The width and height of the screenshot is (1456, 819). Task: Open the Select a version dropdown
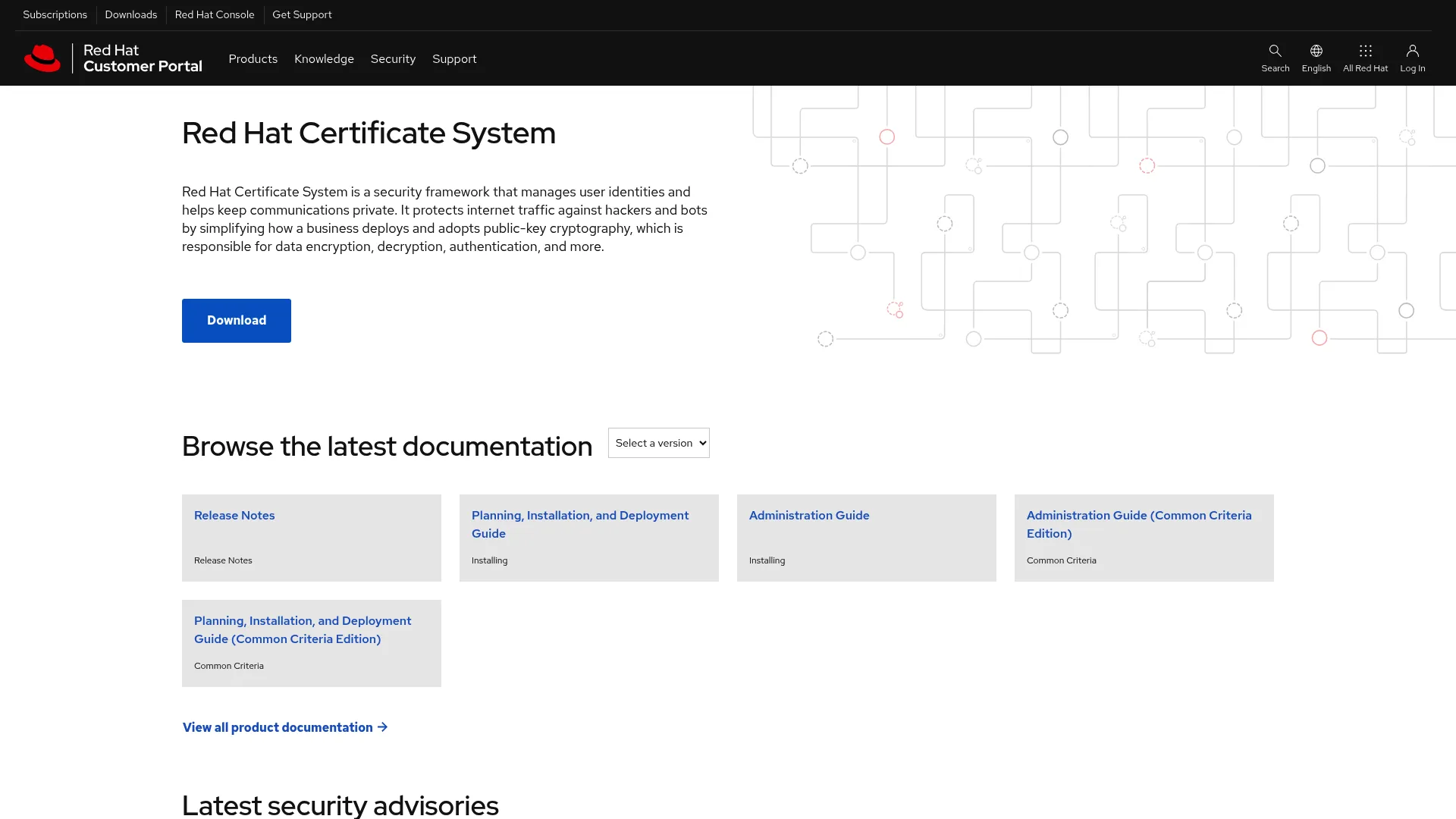tap(658, 443)
